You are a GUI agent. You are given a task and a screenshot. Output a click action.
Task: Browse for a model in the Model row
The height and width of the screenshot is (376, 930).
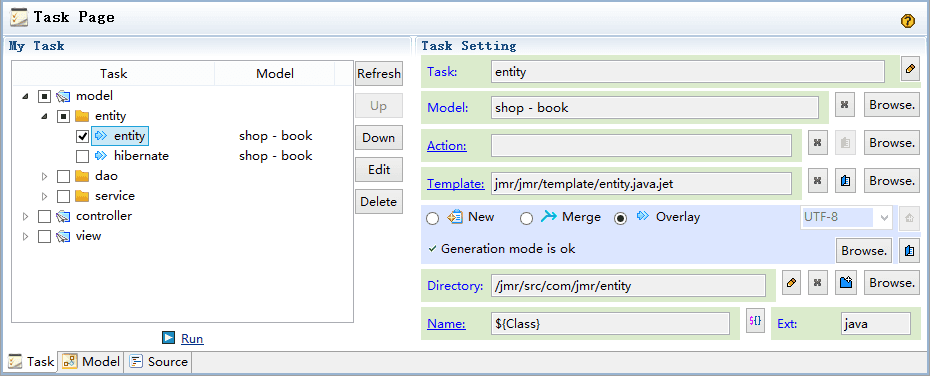891,105
